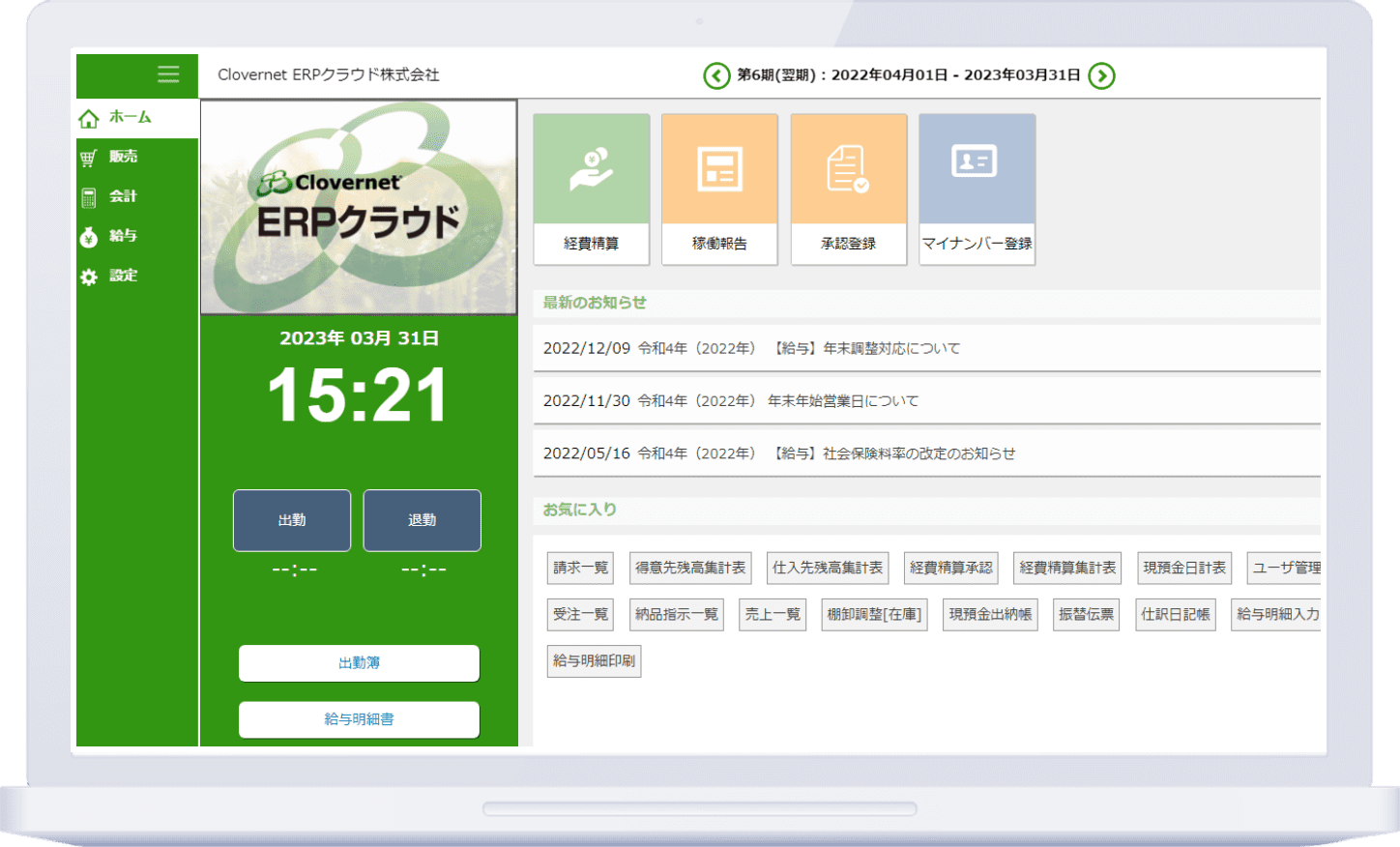Toggle the hamburger sidebar menu
The height and width of the screenshot is (847, 1400).
click(168, 74)
